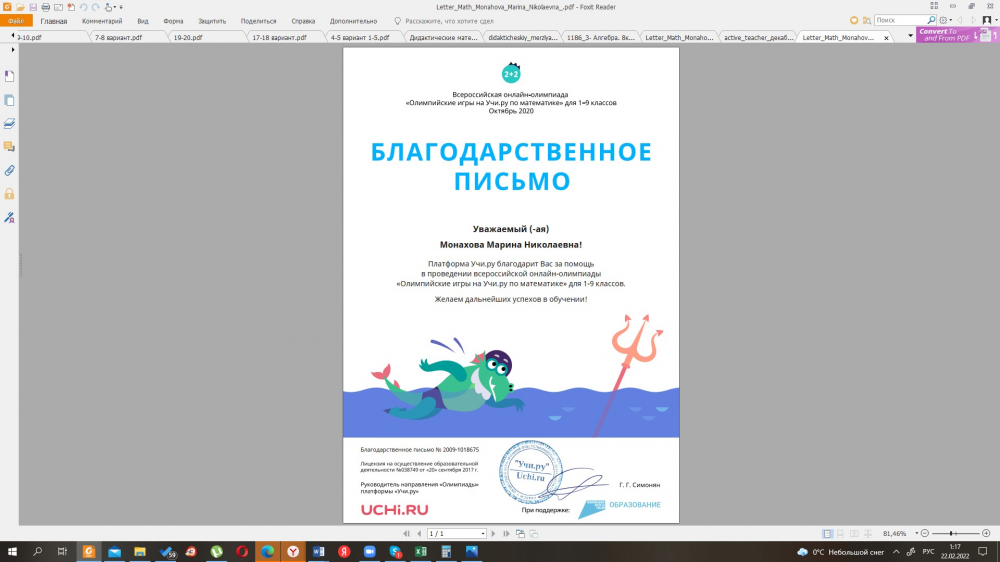Click the zoom in plus button
This screenshot has height=562, width=1000.
[x=986, y=533]
